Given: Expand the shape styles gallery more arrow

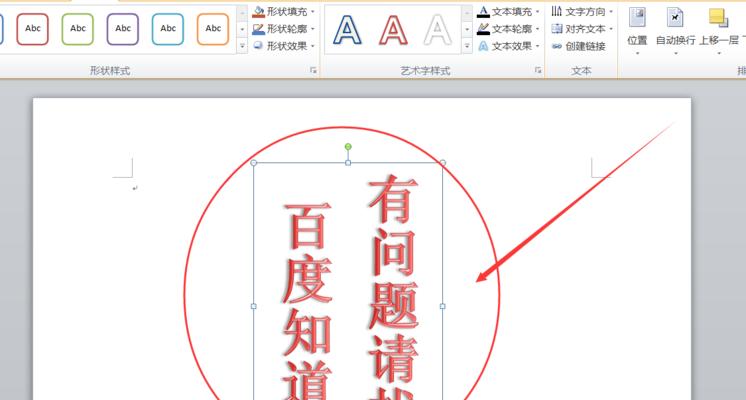Looking at the screenshot, I should pos(242,46).
